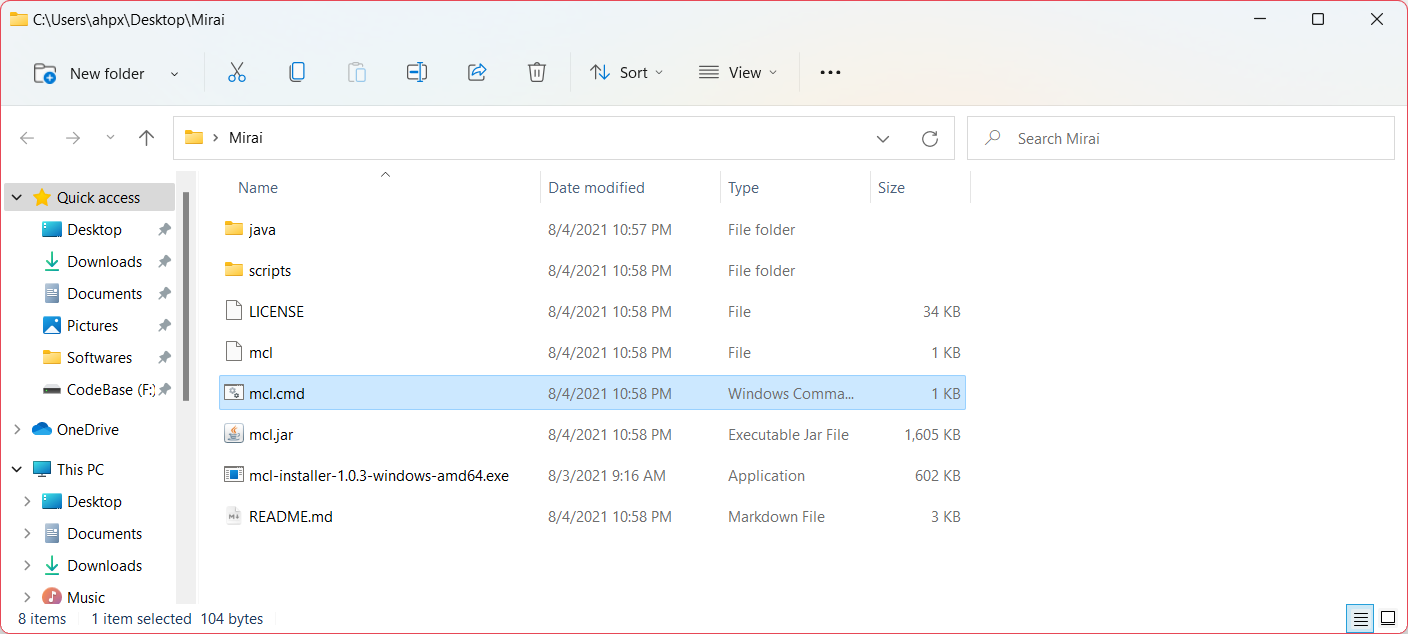Click the Cut scissors icon
1408x634 pixels.
coord(237,72)
